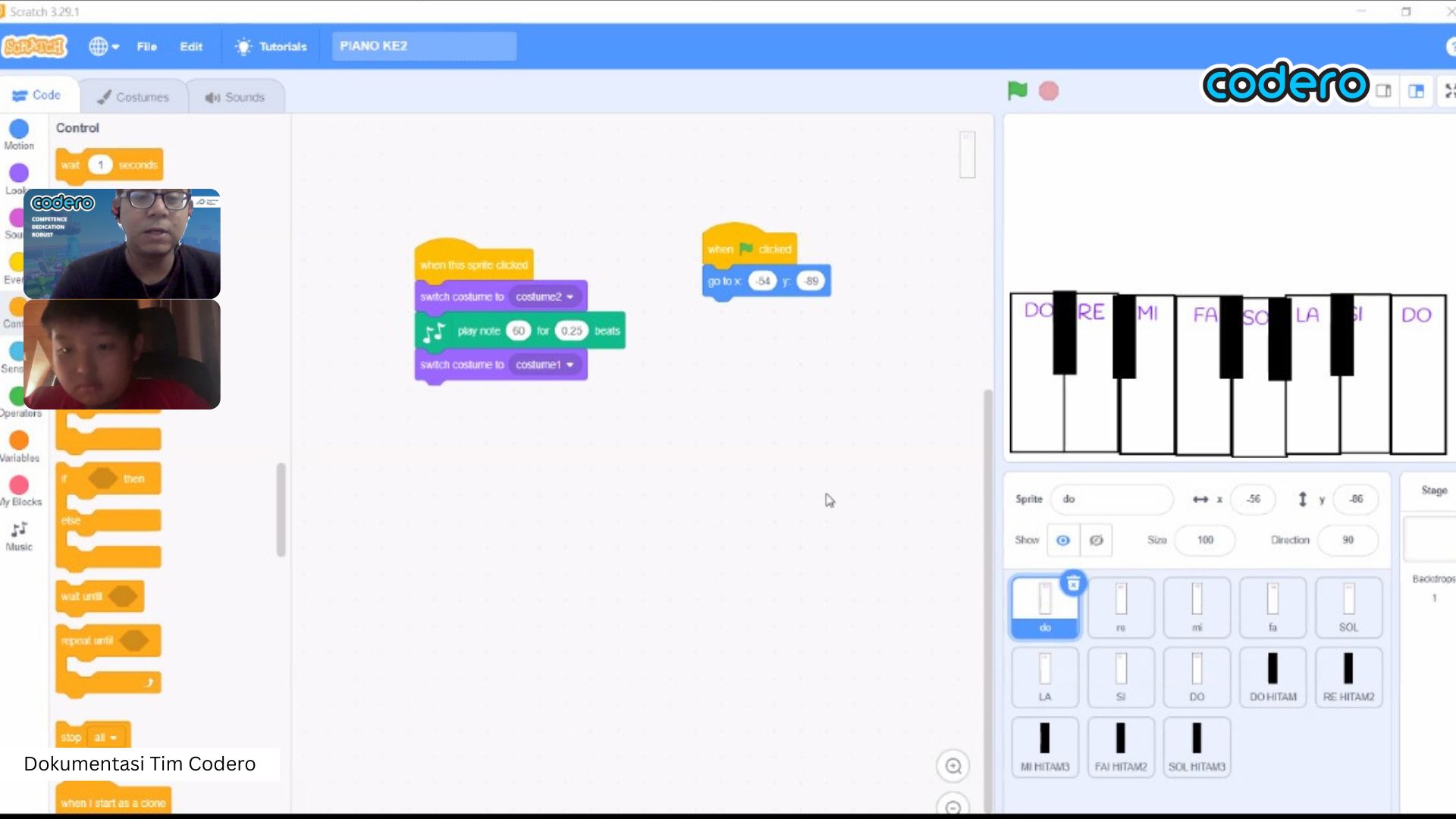
Task: Select the Variables block category
Action: [20, 447]
